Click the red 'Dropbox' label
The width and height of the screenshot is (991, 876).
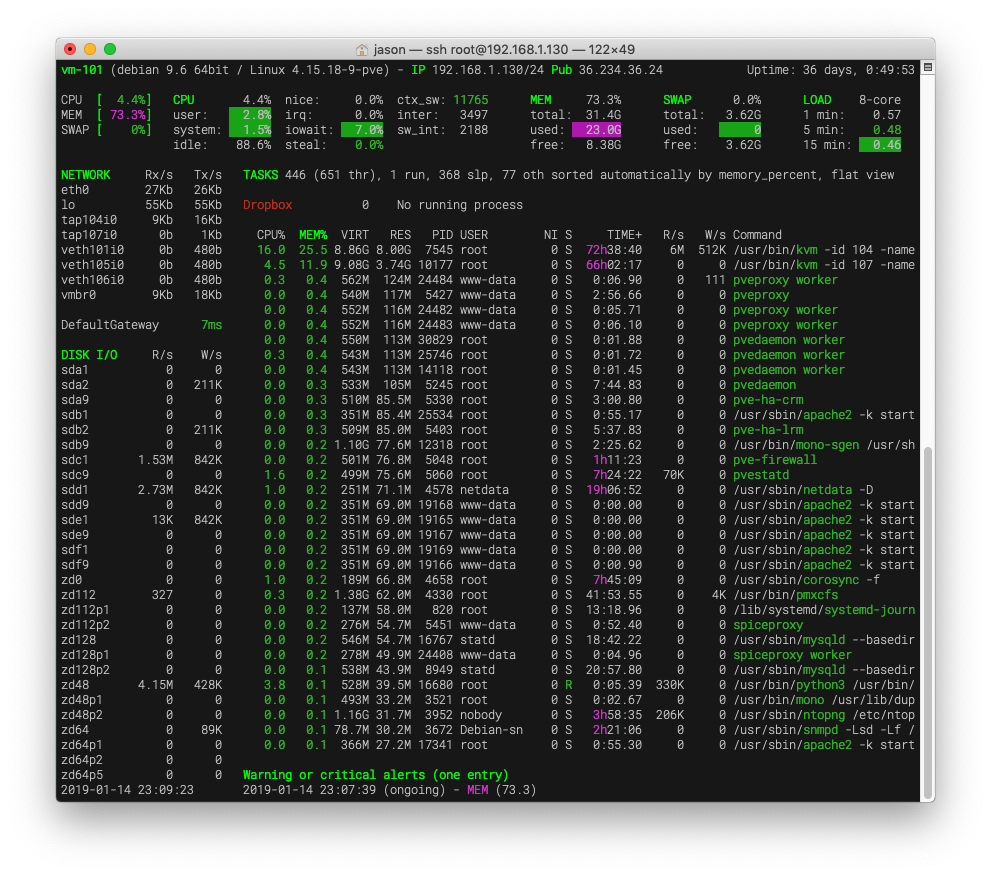[267, 205]
